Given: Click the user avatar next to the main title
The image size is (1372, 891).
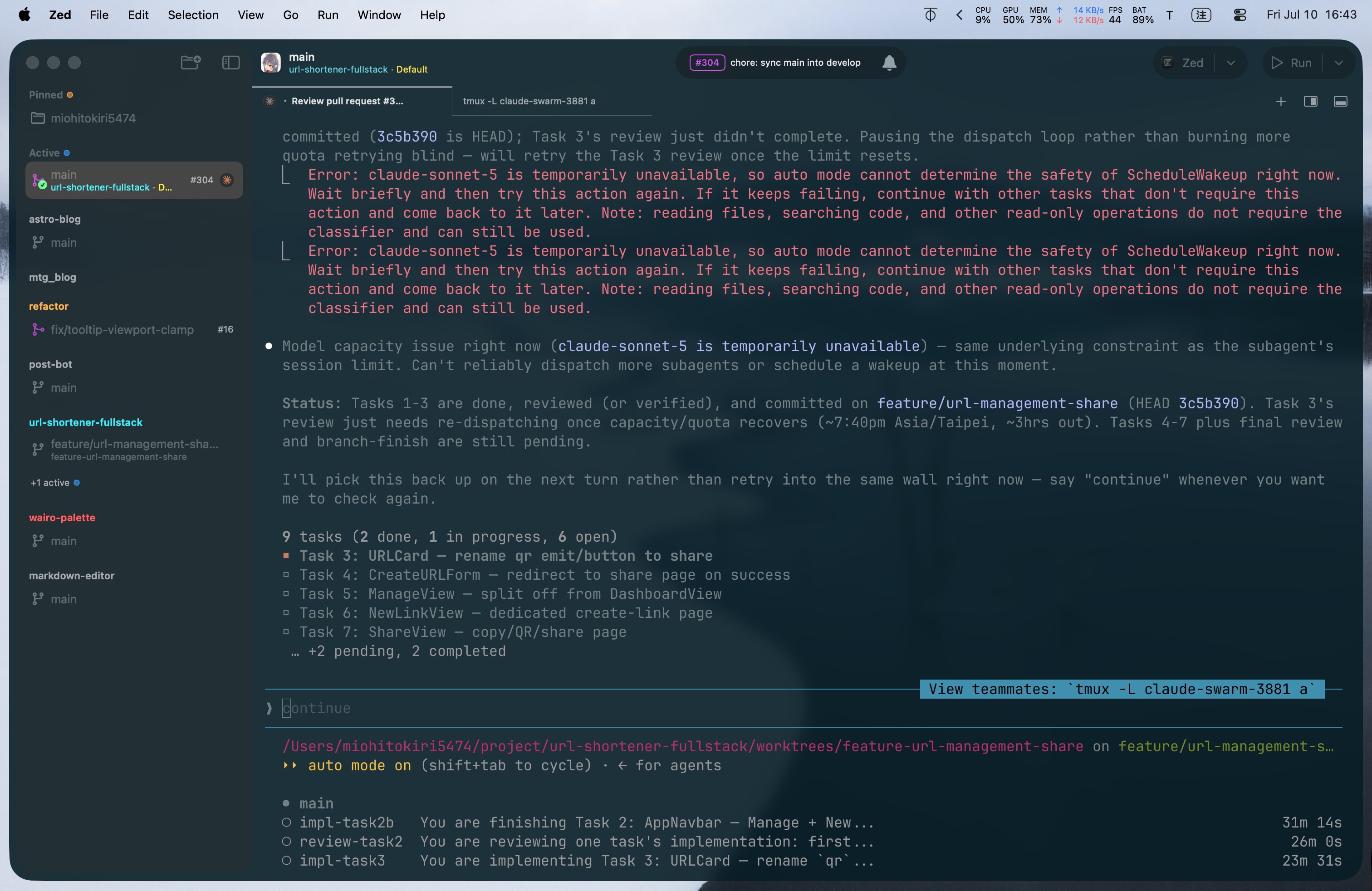Looking at the screenshot, I should tap(270, 63).
